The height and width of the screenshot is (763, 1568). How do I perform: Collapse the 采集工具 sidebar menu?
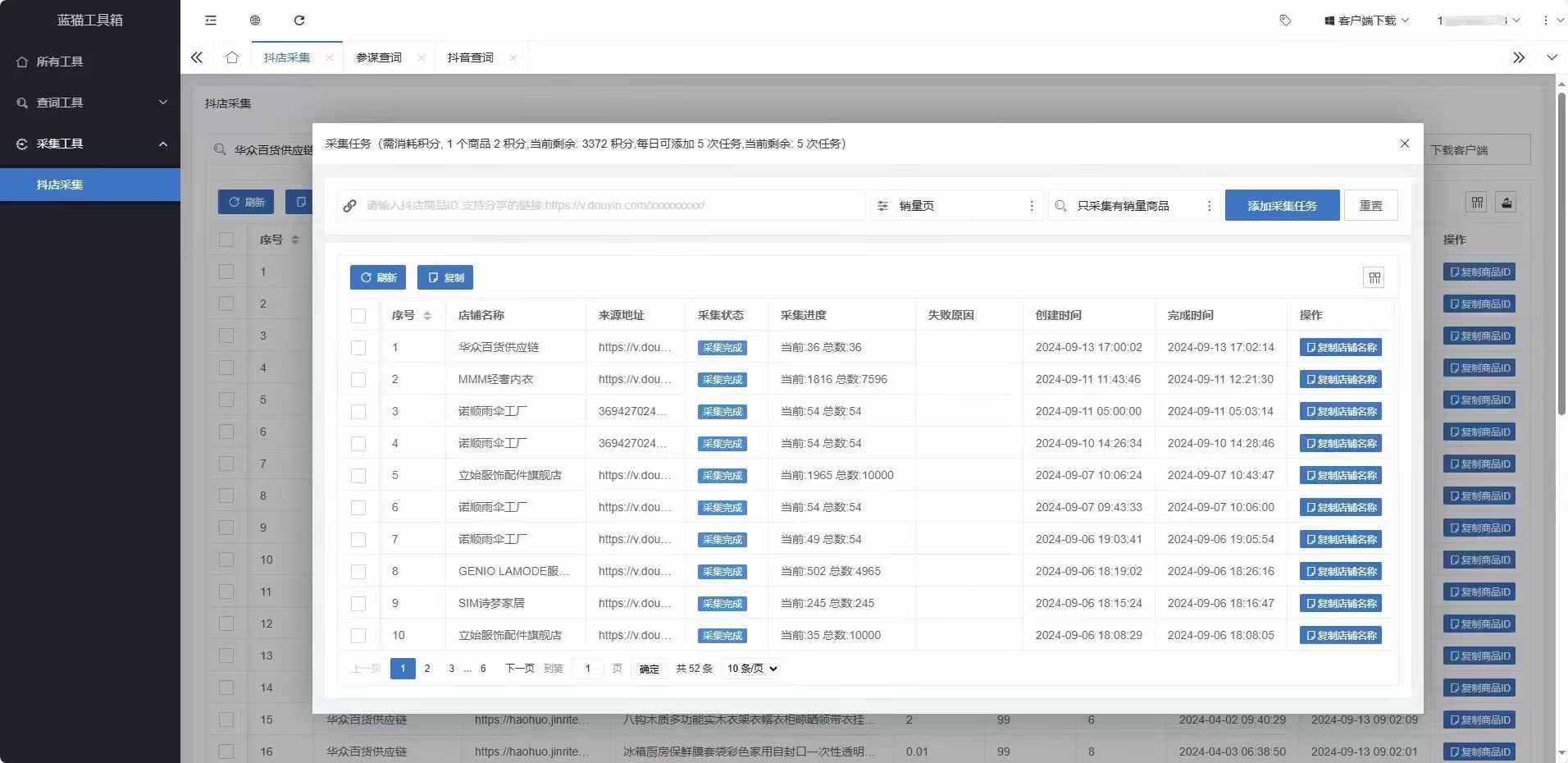click(x=90, y=144)
